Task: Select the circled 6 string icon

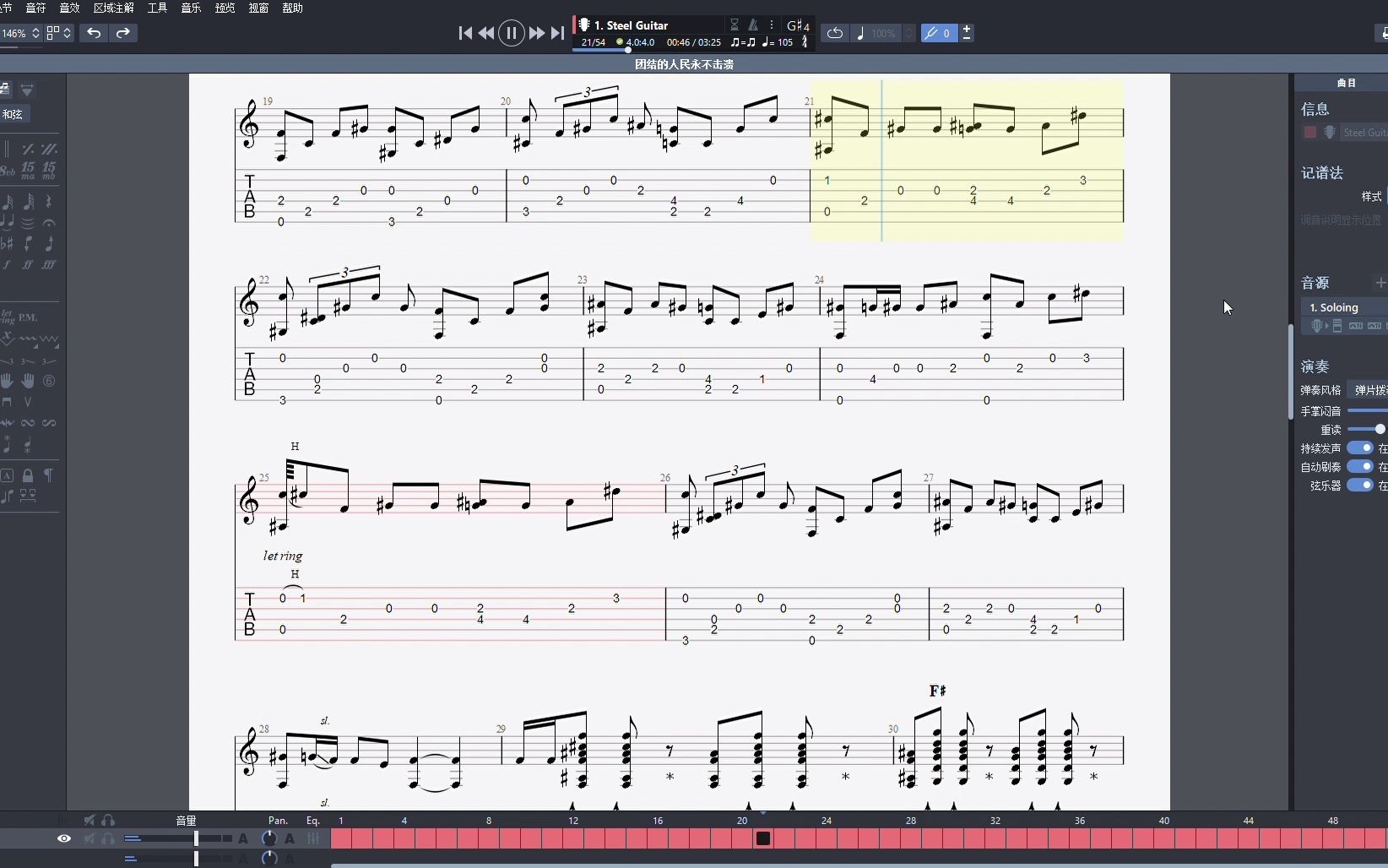Action: point(49,381)
